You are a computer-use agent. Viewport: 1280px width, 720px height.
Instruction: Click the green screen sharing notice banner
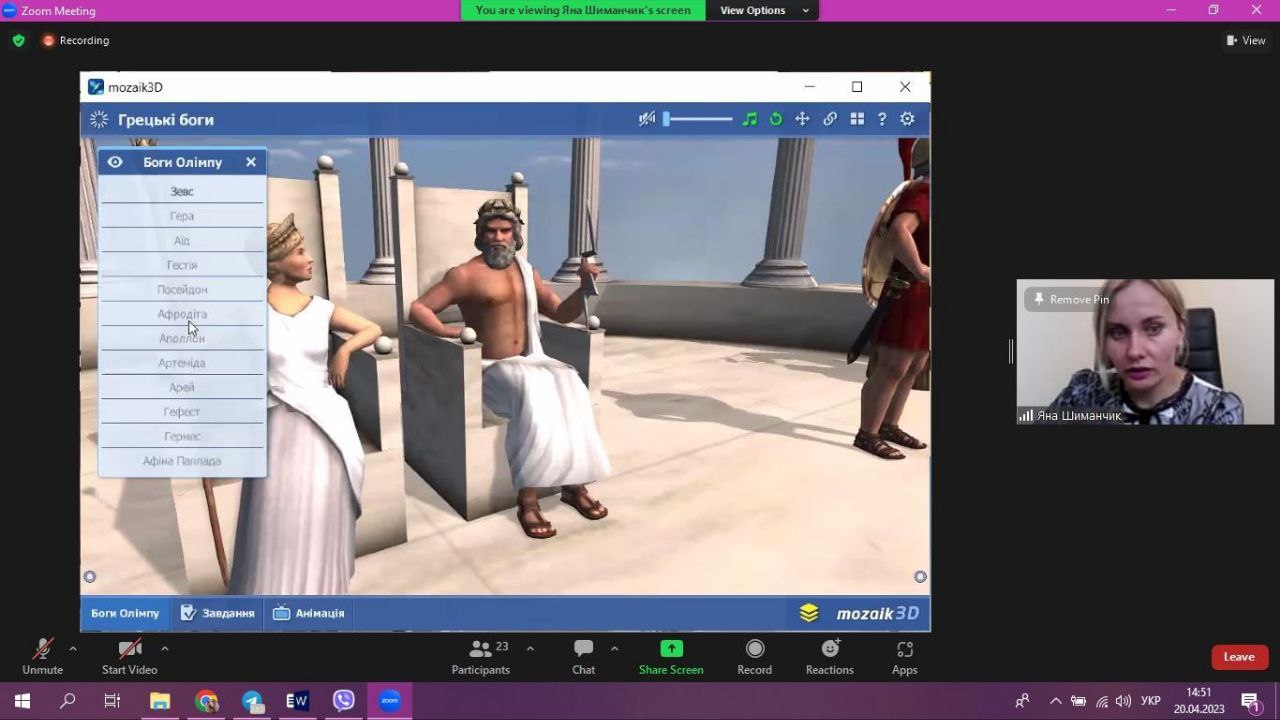click(x=583, y=10)
